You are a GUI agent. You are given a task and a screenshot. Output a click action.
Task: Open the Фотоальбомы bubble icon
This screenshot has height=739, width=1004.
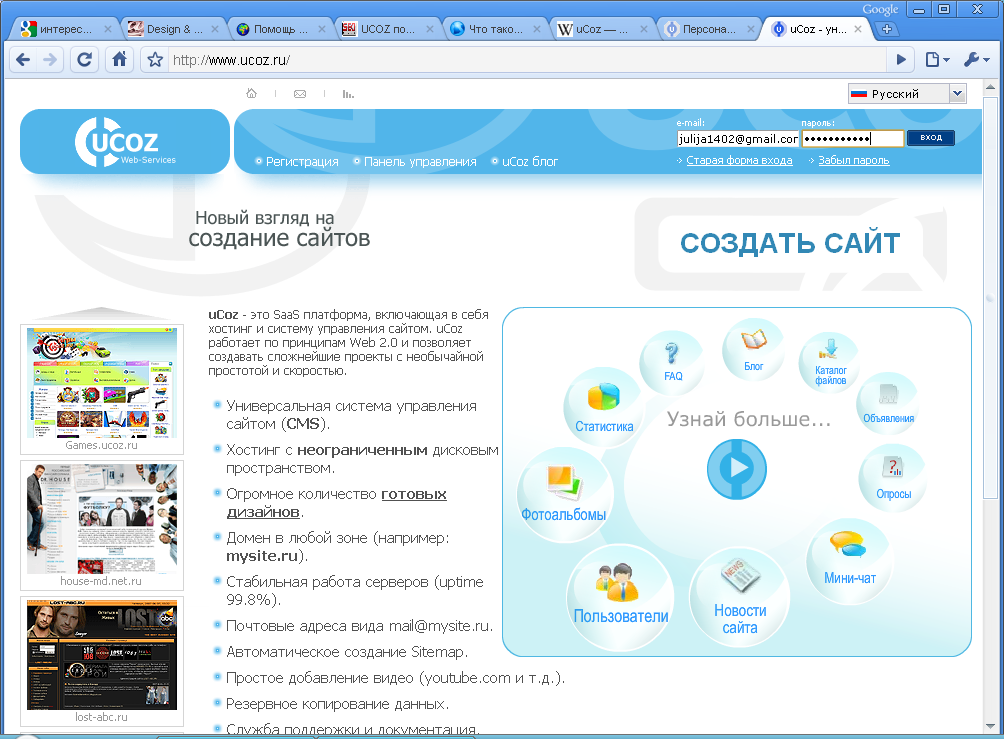pyautogui.click(x=565, y=493)
